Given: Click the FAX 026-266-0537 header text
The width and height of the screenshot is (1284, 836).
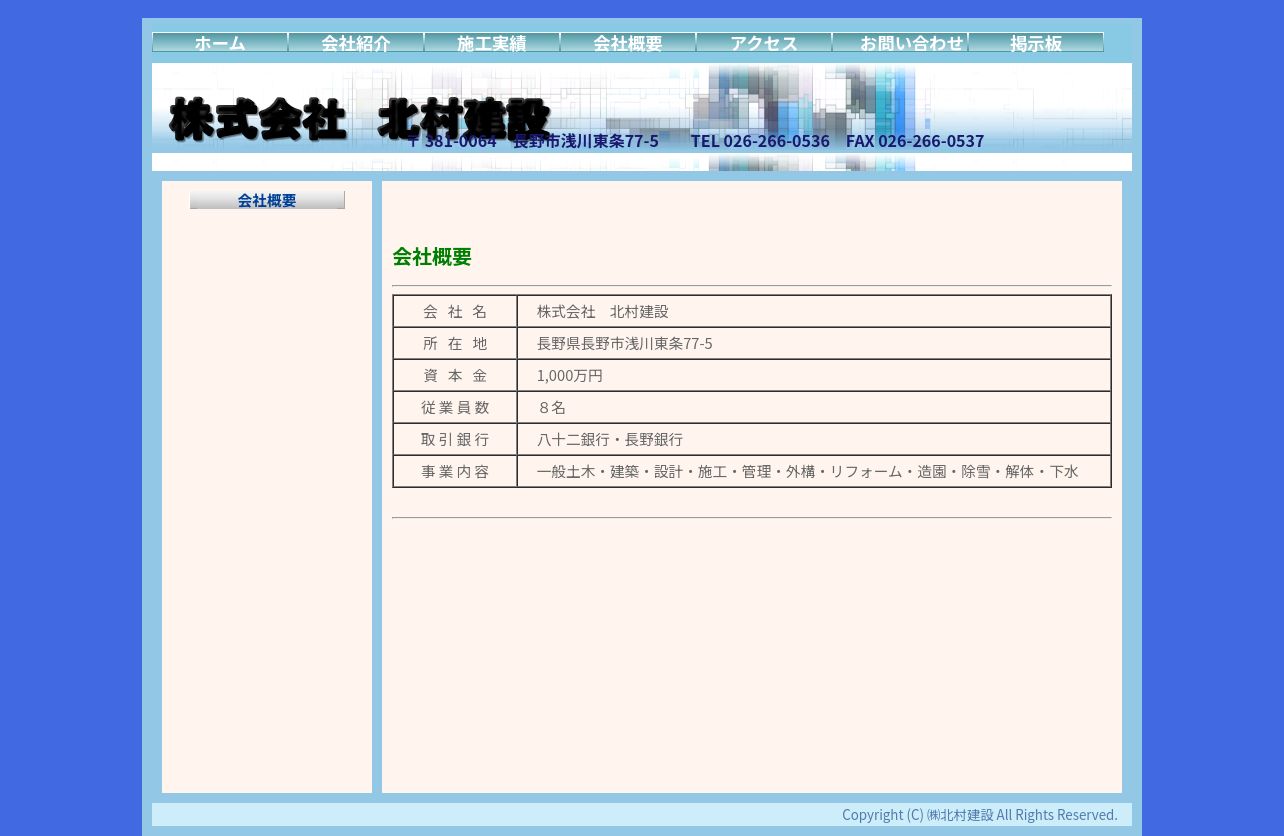Looking at the screenshot, I should click(915, 141).
